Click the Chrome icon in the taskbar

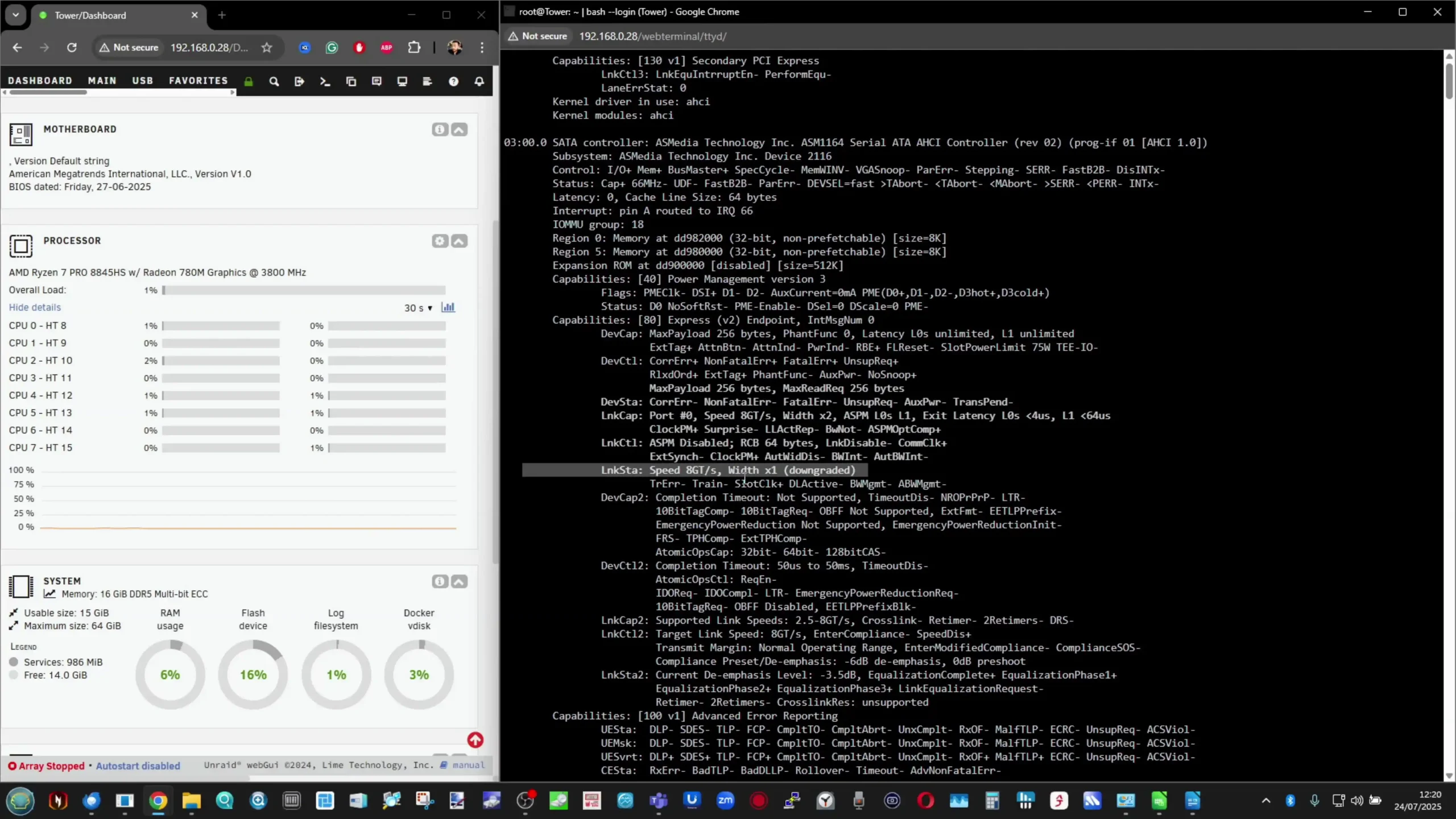(158, 801)
